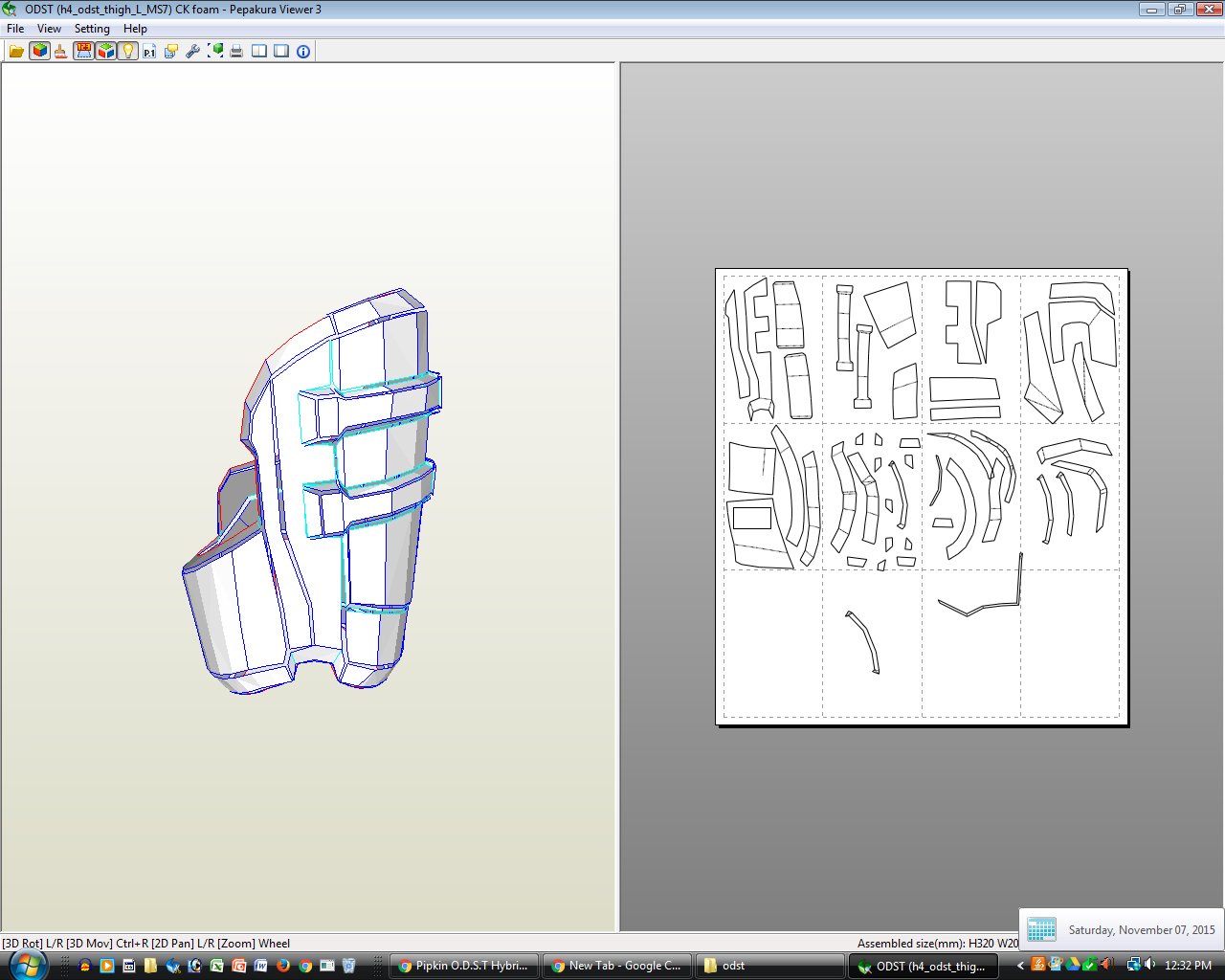Open the odst folder taskbar window
Screen dimensions: 1225x980
(770, 966)
